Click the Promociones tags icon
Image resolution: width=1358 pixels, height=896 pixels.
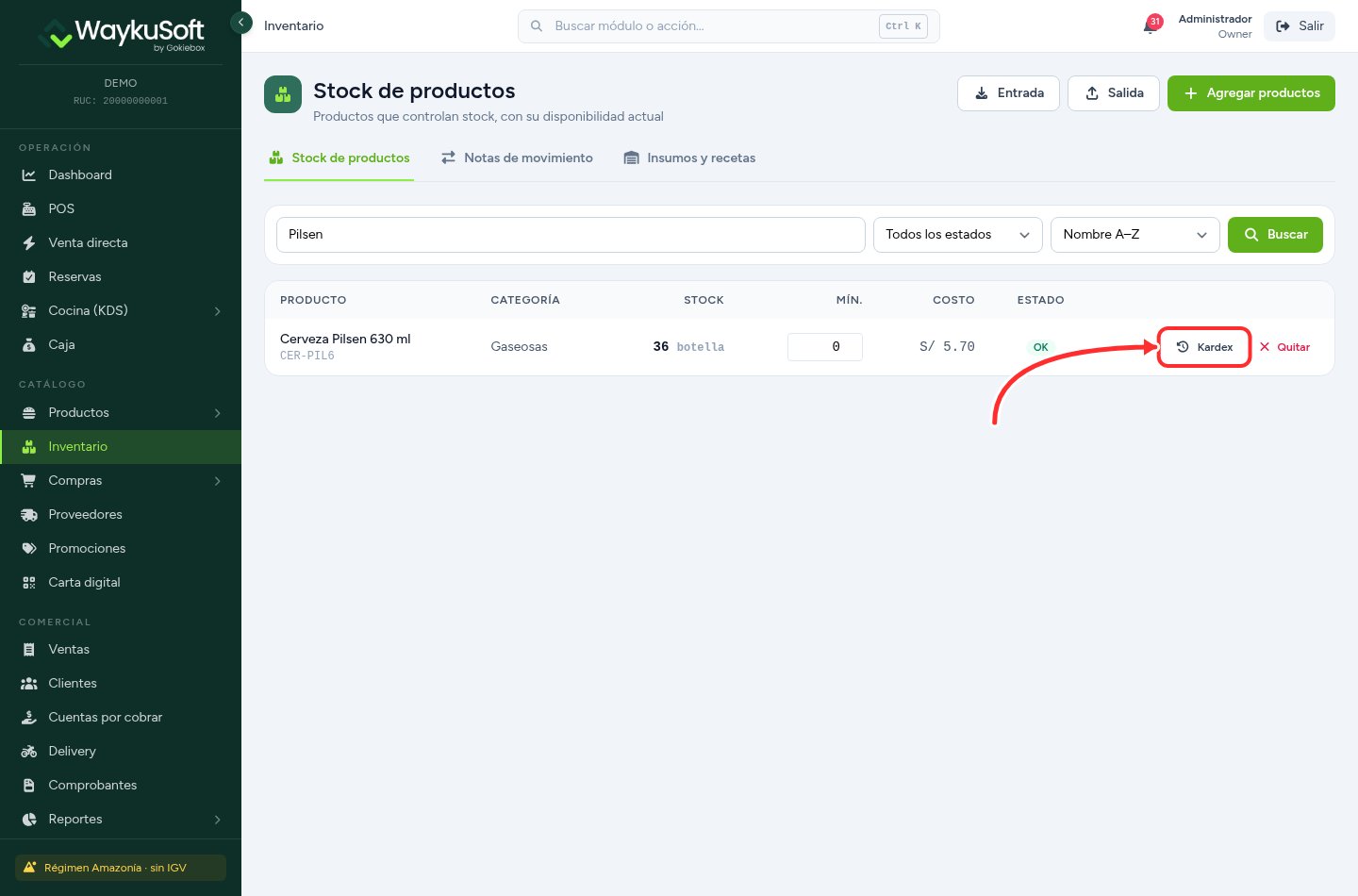tap(29, 548)
